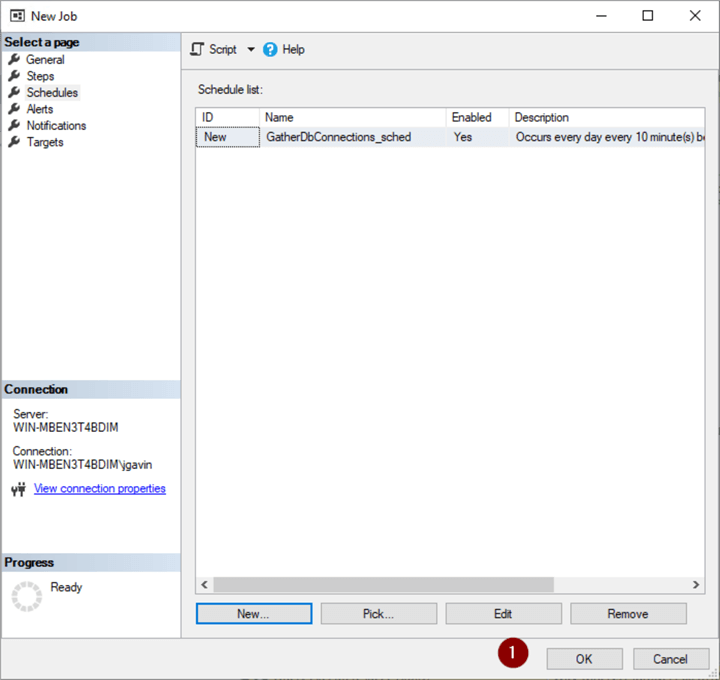Viewport: 720px width, 680px height.
Task: Select the 'New' ID cell
Action: click(x=228, y=137)
